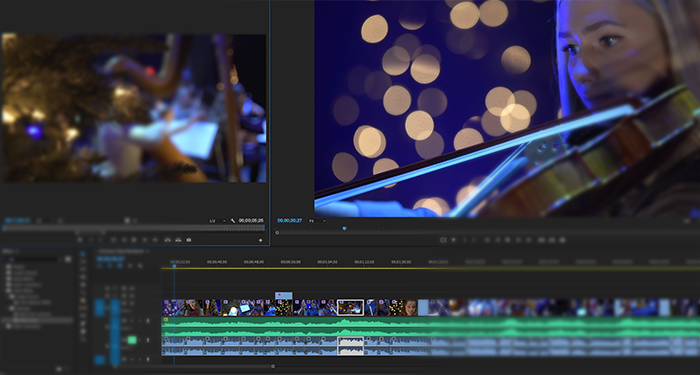This screenshot has height=375, width=700.
Task: Click Overwrite button in Source monitor
Action: [178, 240]
